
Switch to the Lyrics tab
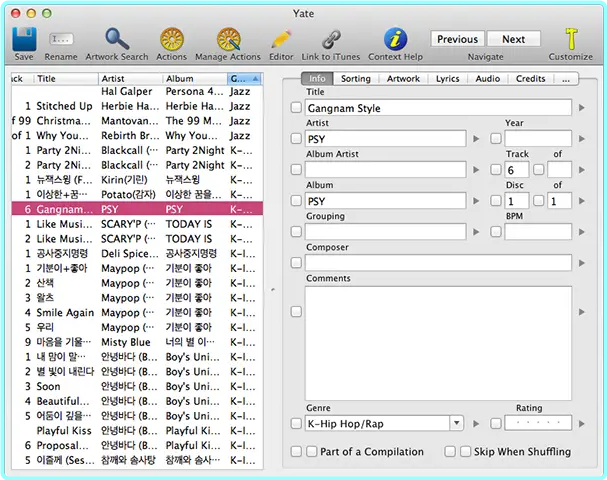pos(448,79)
